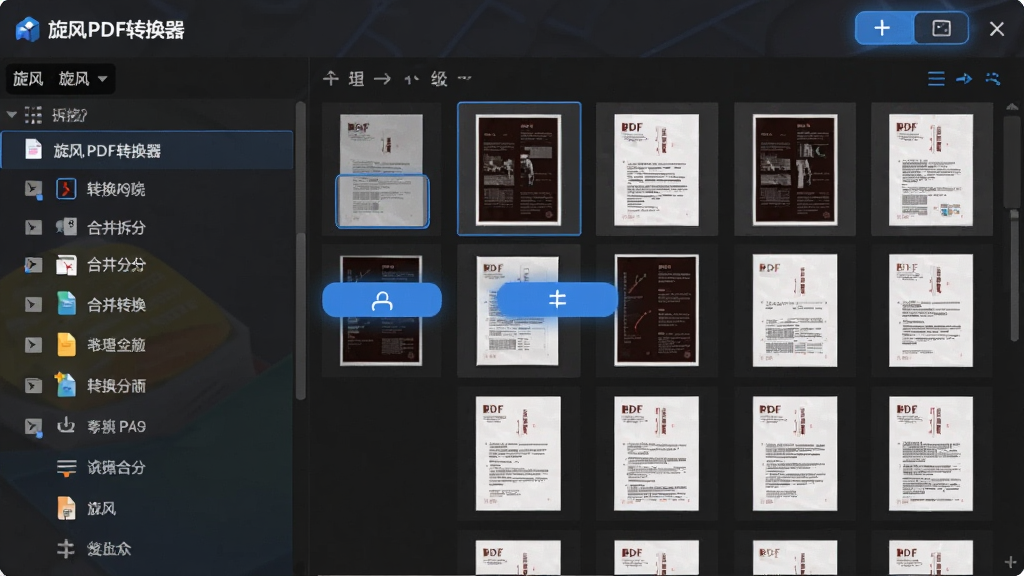Click the right arrow icon in the left toolbar group
This screenshot has height=576, width=1024.
point(383,79)
